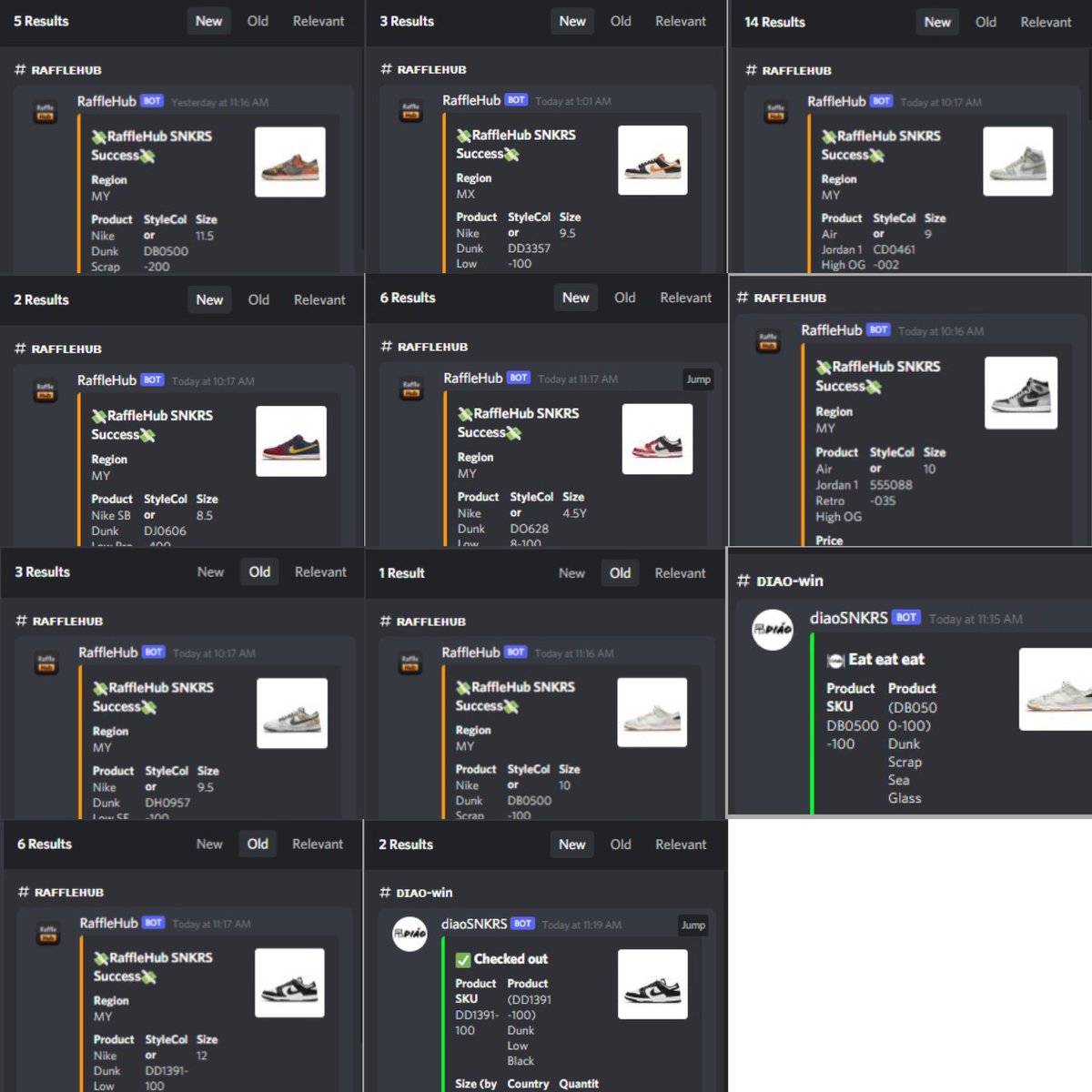Click the RaffleHub username at Yesterday 11:16 AM

click(106, 101)
